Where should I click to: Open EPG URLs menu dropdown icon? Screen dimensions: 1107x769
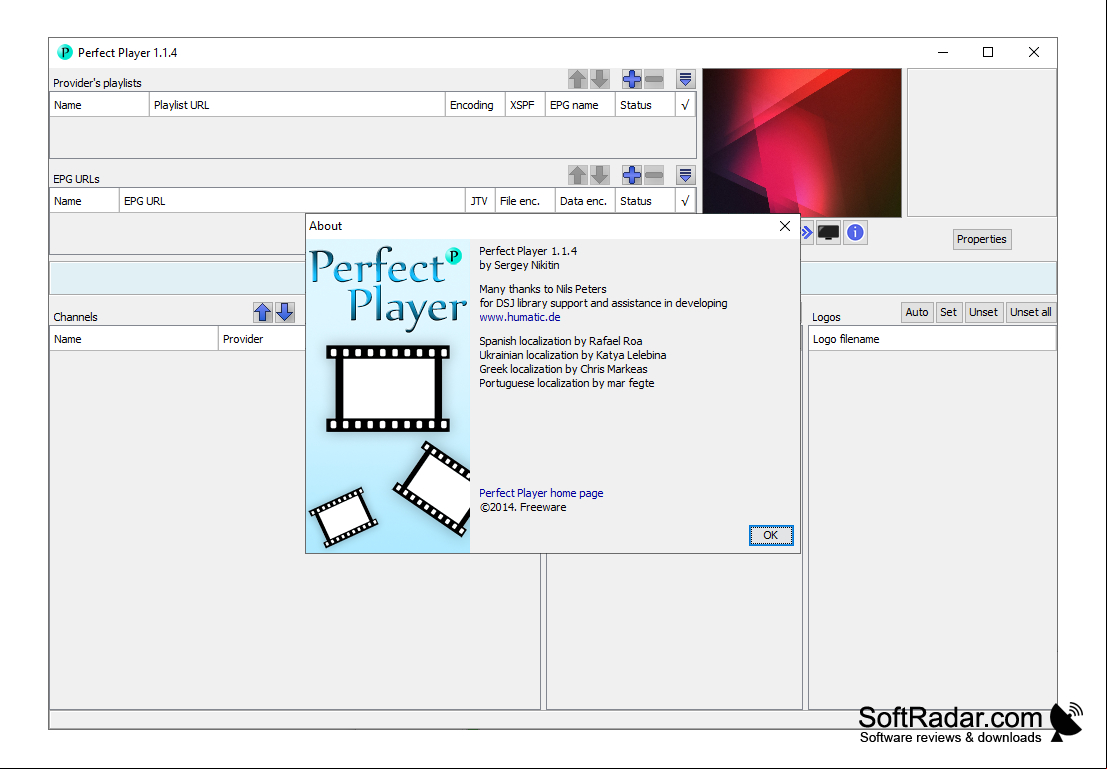(686, 175)
